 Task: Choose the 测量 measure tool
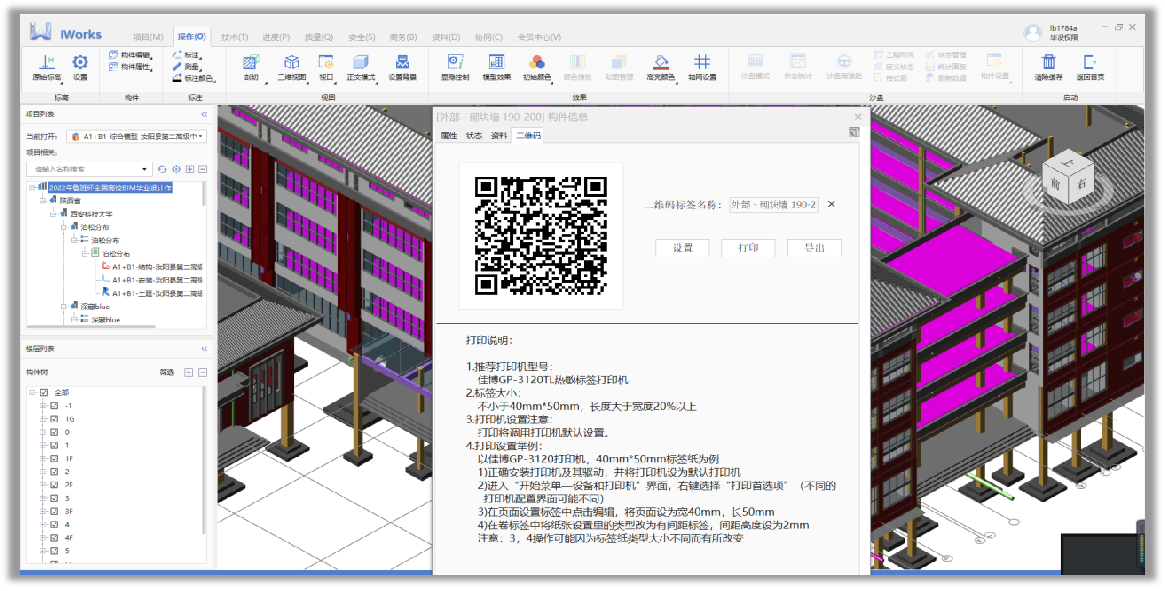pos(187,67)
